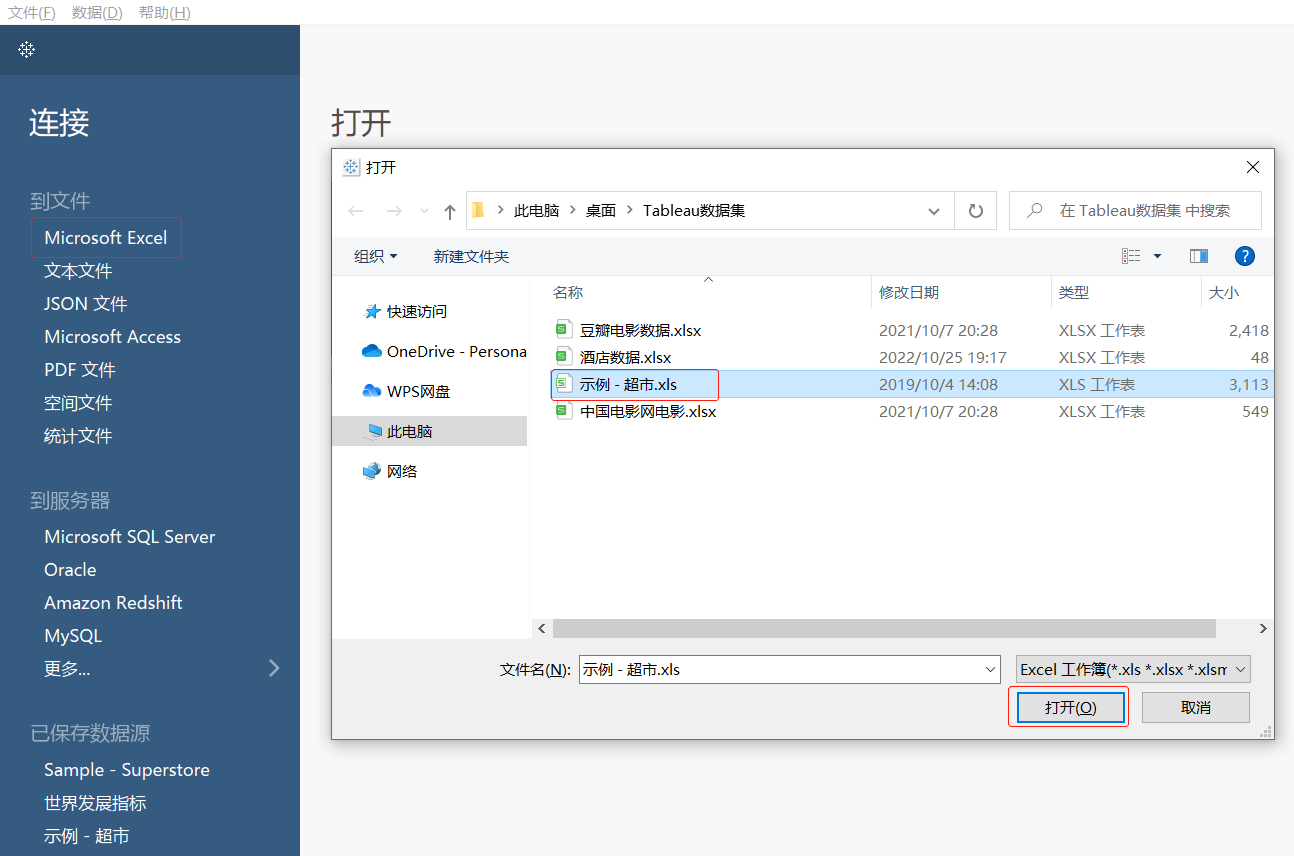1294x856 pixels.
Task: Expand the address bar history dropdown
Action: 934,211
